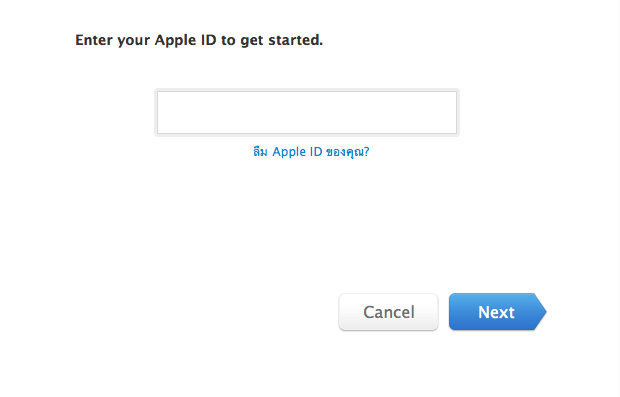Click the blue Next button
Viewport: 620px width, 397px height.
coord(497,312)
